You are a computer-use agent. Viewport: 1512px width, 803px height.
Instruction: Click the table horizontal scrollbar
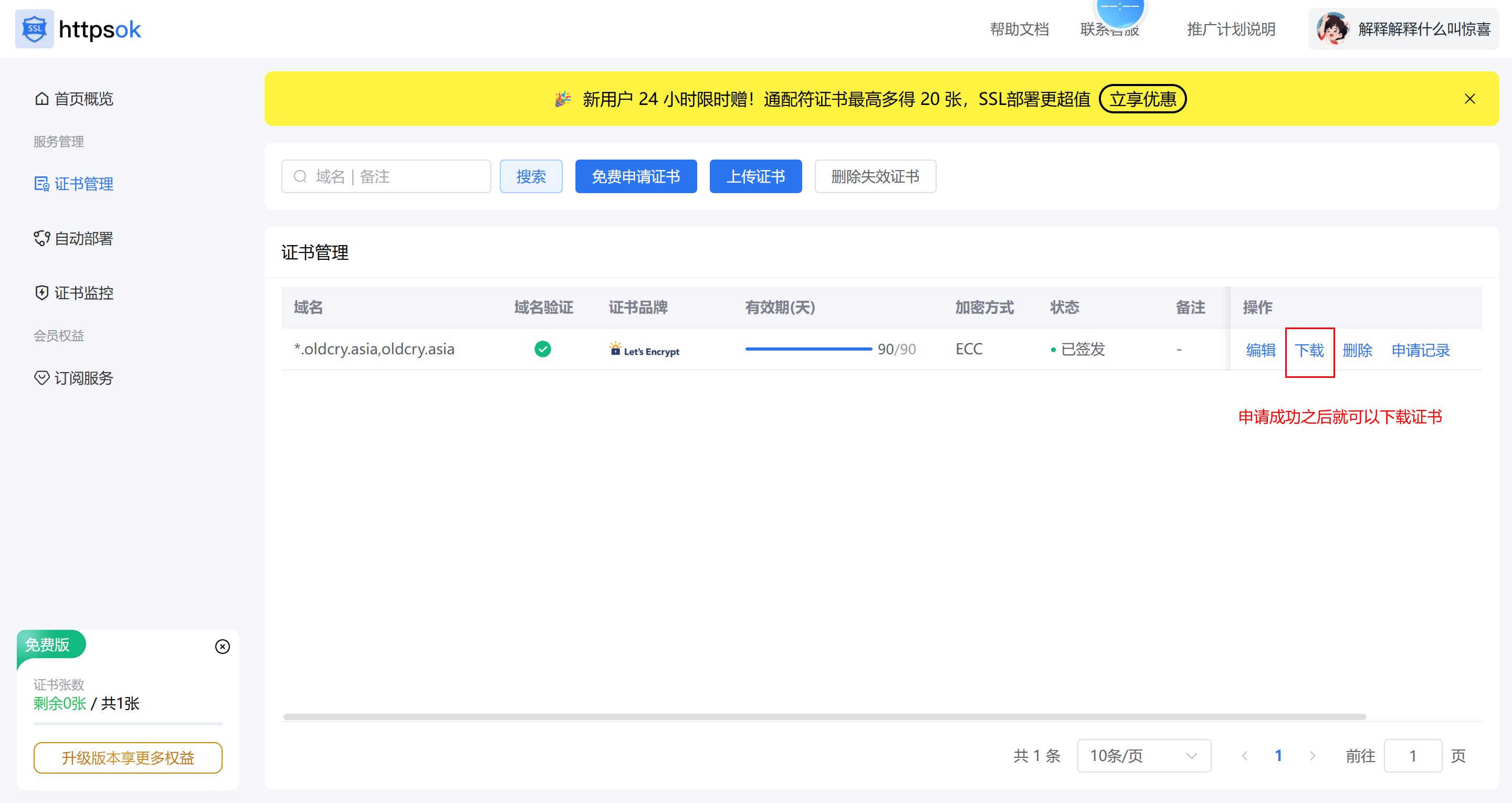[824, 717]
